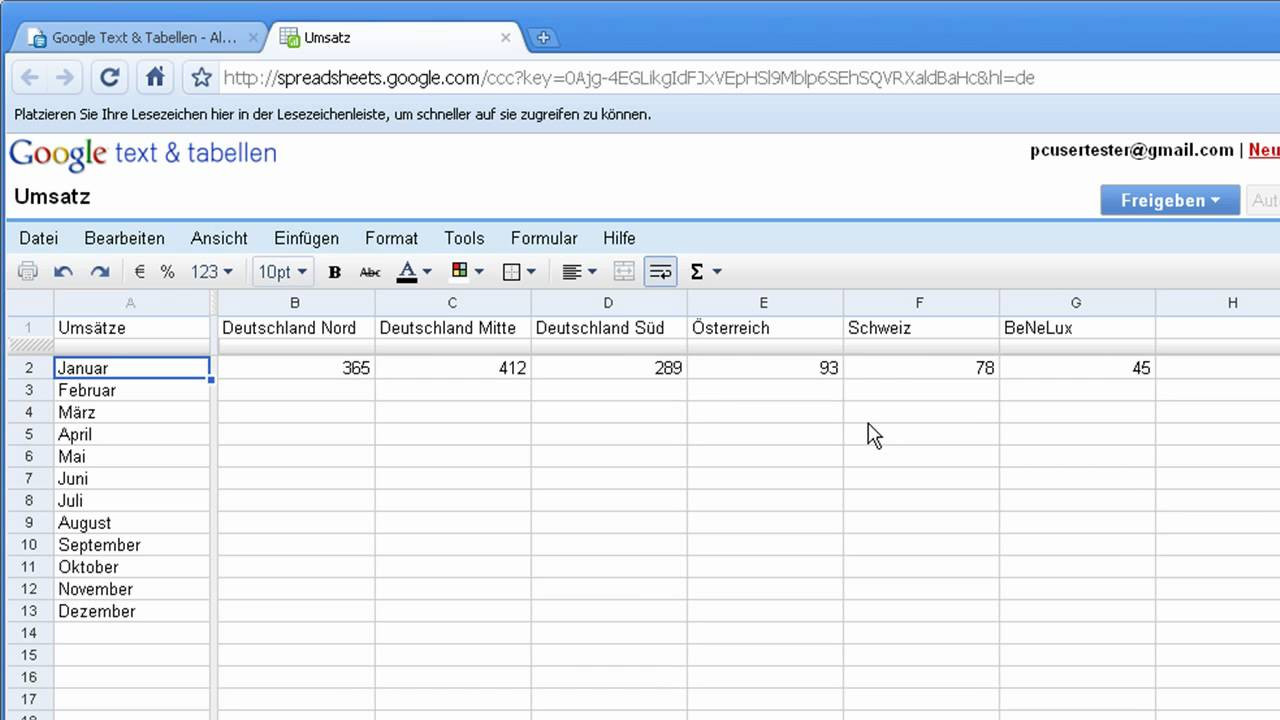Image resolution: width=1280 pixels, height=720 pixels.
Task: Click the Freigeben share button
Action: [1170, 200]
